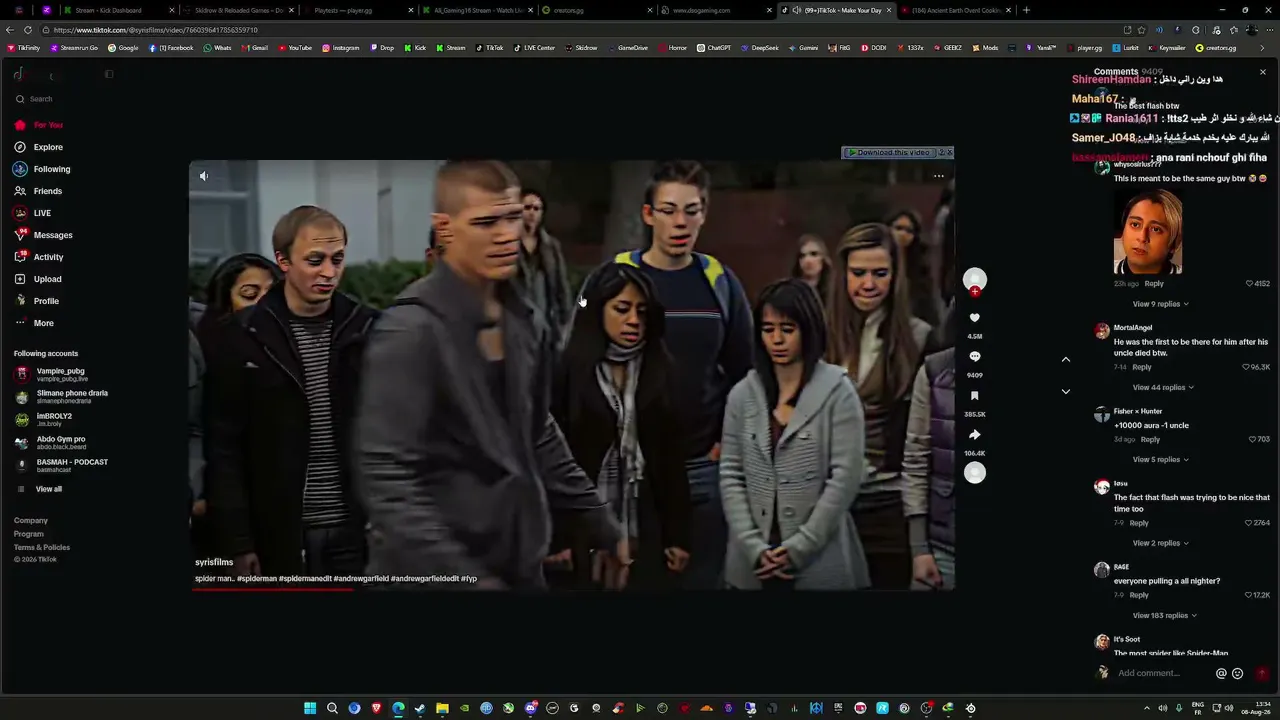
Task: Open the taskbar clock and date
Action: (x=1256, y=708)
